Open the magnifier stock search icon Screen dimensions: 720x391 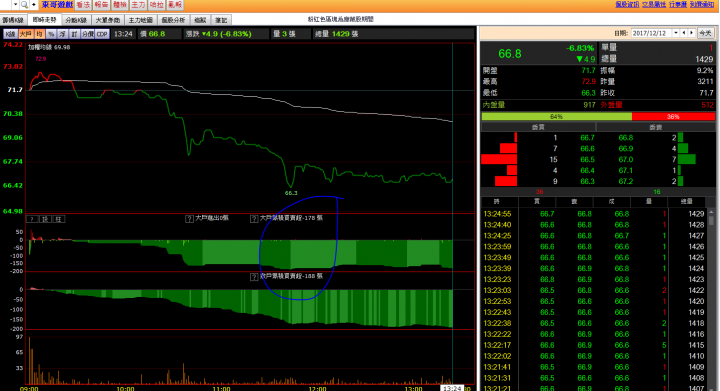coord(24,5)
